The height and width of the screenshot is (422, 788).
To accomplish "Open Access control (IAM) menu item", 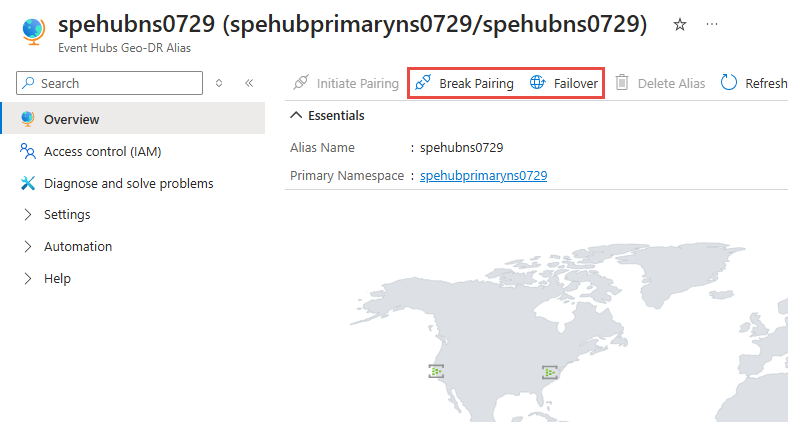I will click(102, 152).
